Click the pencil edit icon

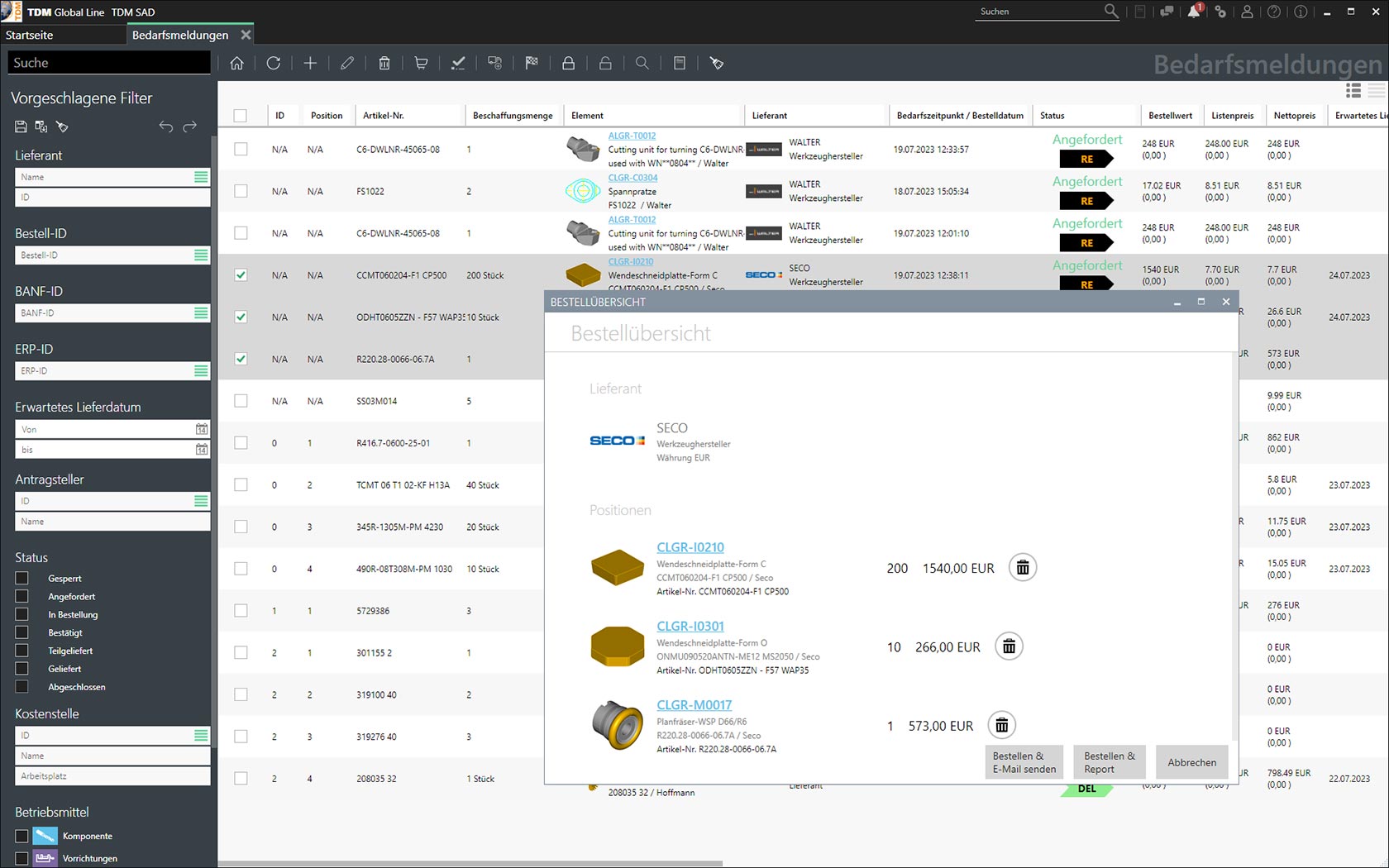click(x=347, y=63)
